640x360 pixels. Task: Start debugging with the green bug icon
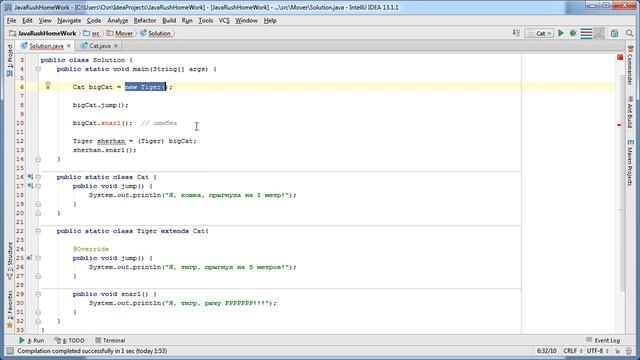pyautogui.click(x=573, y=33)
